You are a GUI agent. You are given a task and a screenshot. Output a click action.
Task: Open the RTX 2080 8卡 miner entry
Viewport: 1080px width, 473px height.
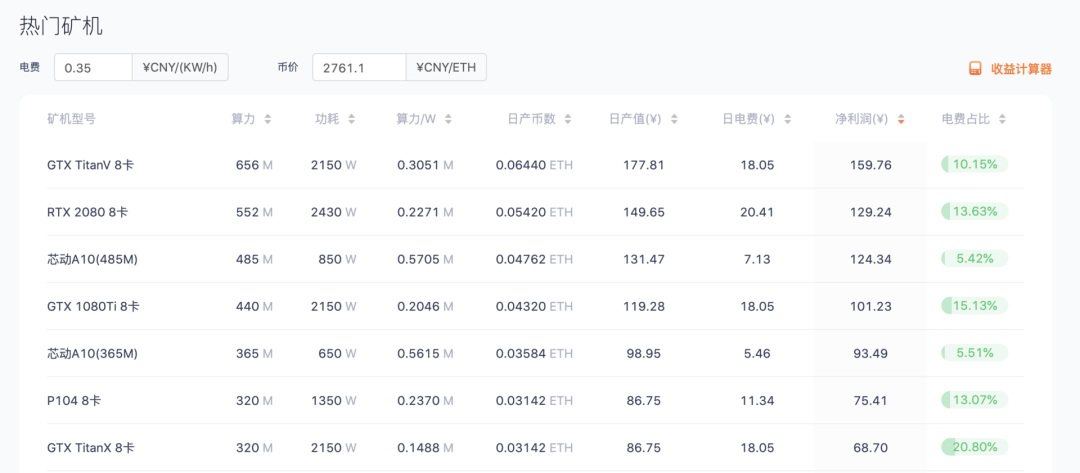[x=87, y=212]
